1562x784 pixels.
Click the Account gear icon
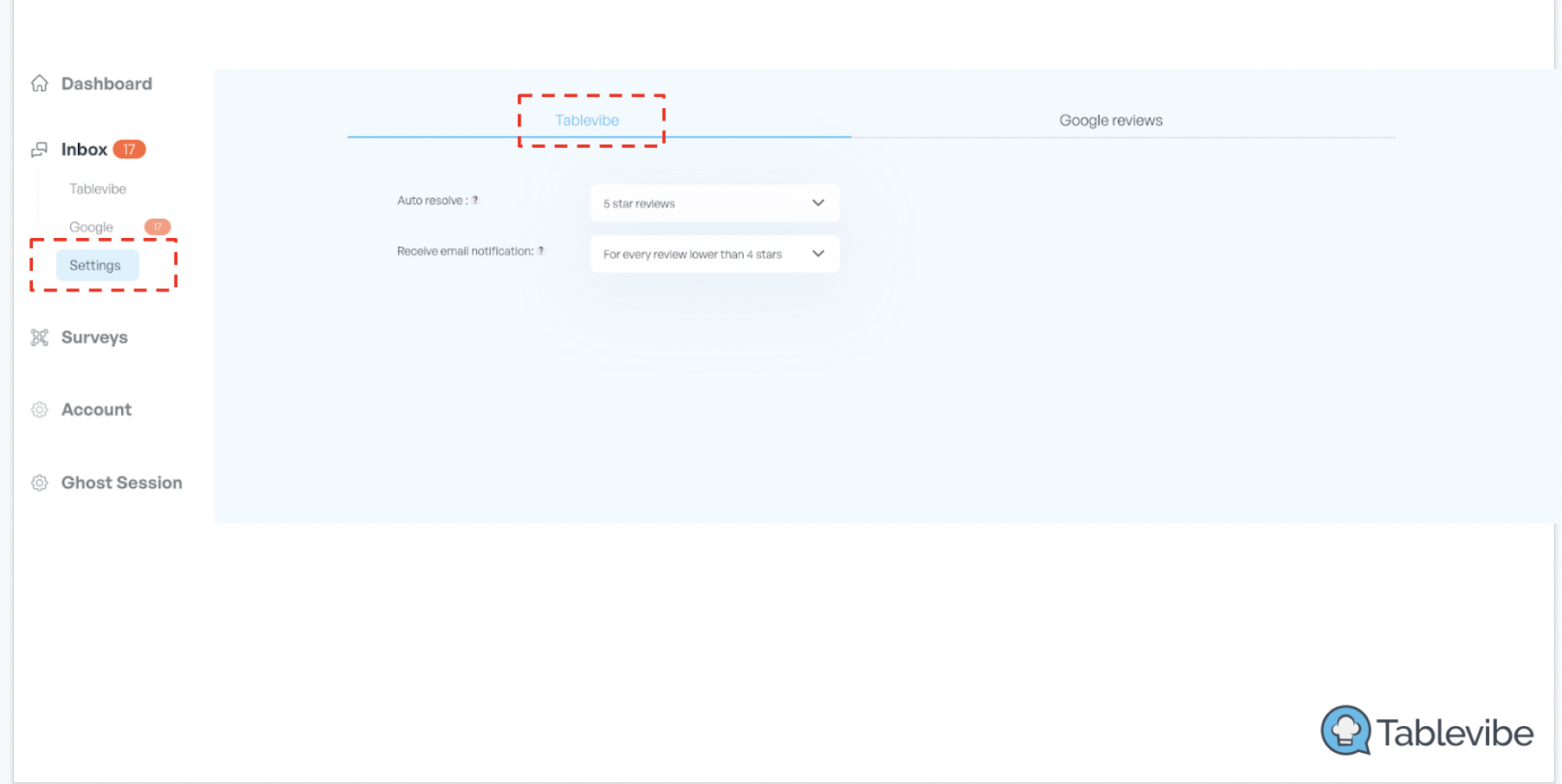[x=39, y=410]
